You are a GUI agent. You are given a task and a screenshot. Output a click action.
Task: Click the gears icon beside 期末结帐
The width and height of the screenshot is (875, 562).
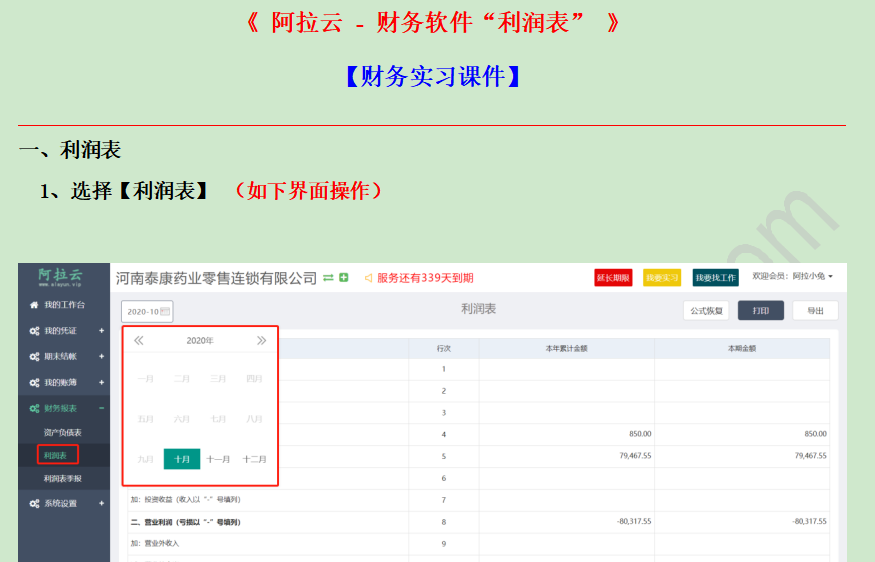click(x=34, y=357)
